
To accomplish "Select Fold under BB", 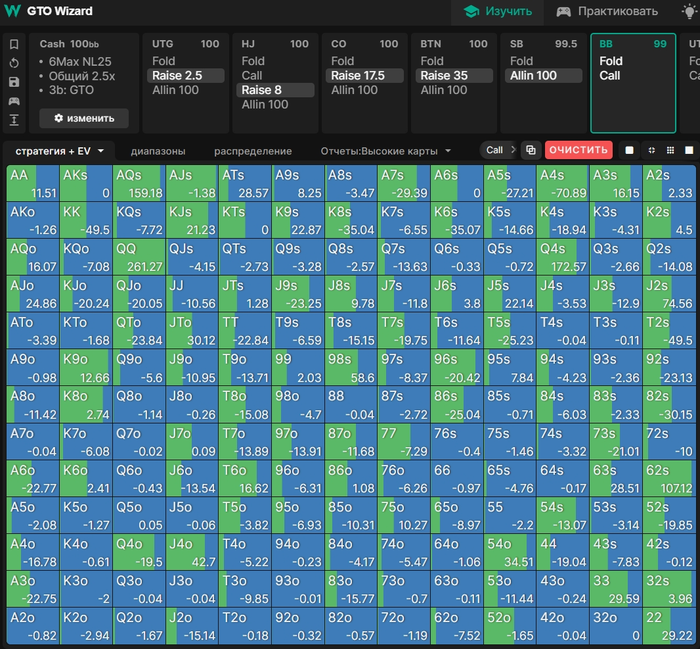I will (x=611, y=61).
